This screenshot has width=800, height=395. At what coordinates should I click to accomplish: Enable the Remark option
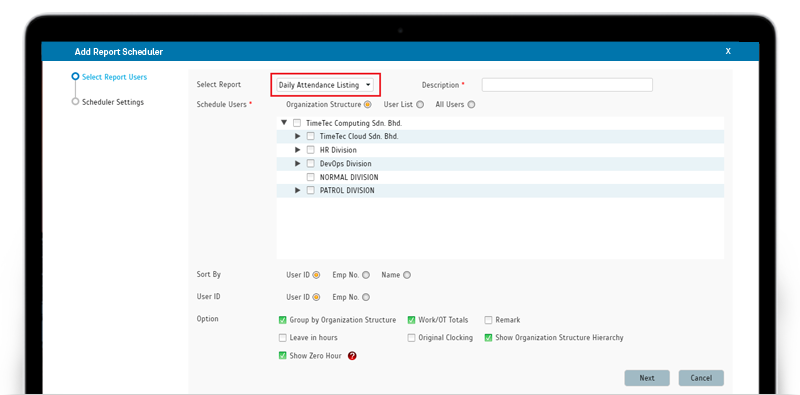click(488, 320)
